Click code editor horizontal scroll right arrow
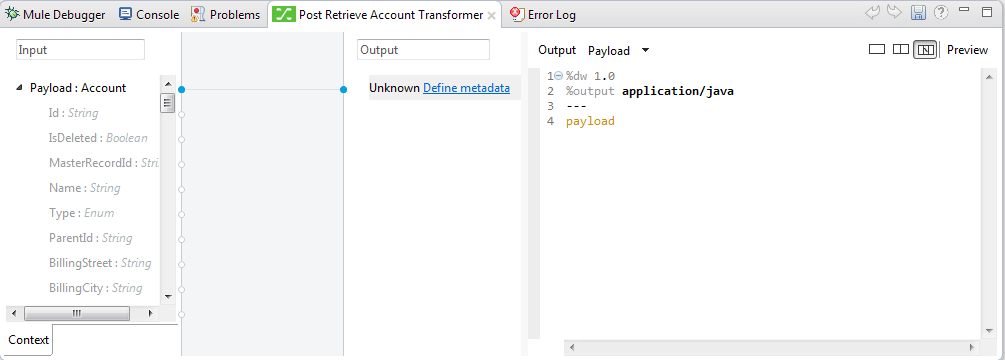This screenshot has width=1005, height=360. coord(972,348)
